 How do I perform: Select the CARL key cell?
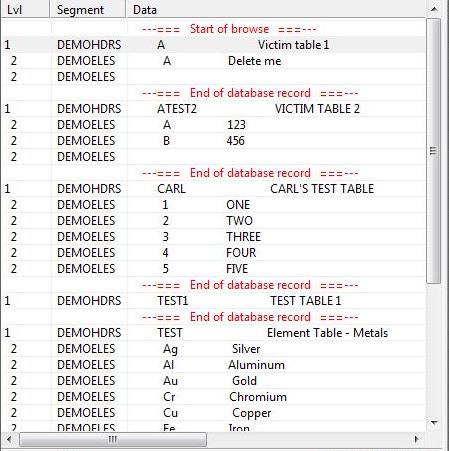(x=171, y=189)
